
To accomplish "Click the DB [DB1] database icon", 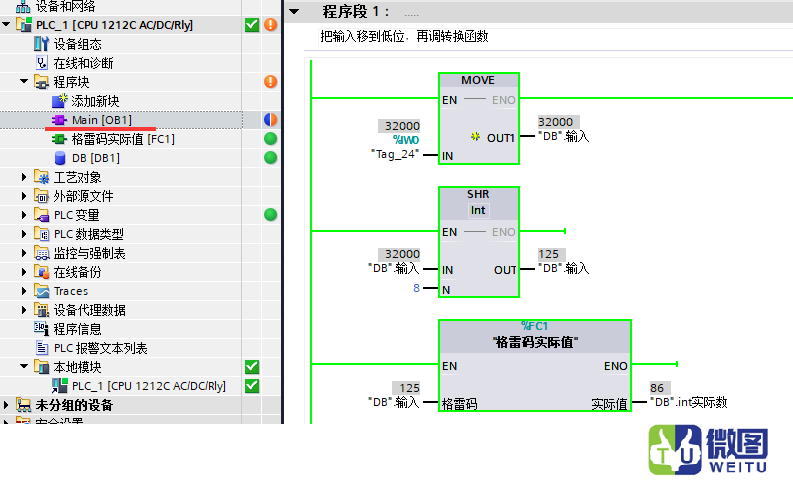I will 60,158.
